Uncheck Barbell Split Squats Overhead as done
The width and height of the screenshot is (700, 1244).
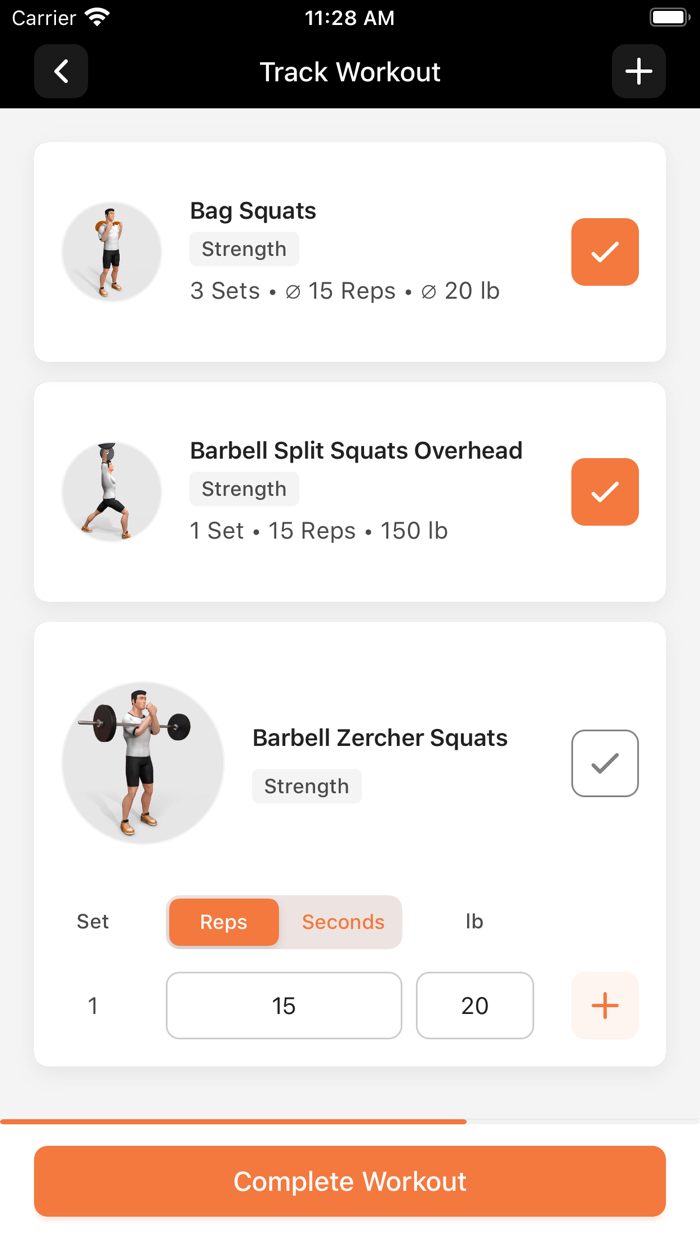(604, 491)
